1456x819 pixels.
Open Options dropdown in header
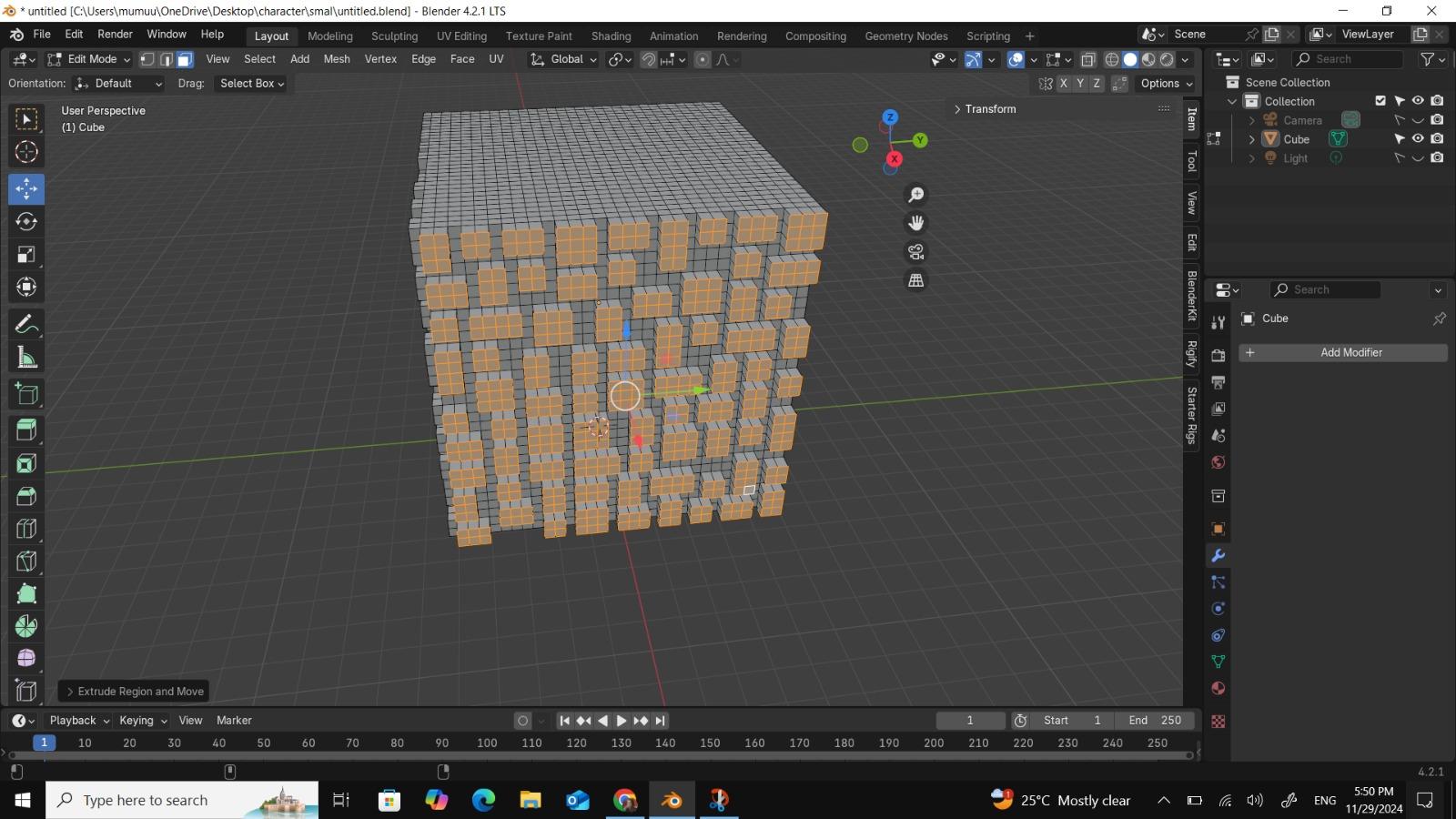tap(1165, 83)
